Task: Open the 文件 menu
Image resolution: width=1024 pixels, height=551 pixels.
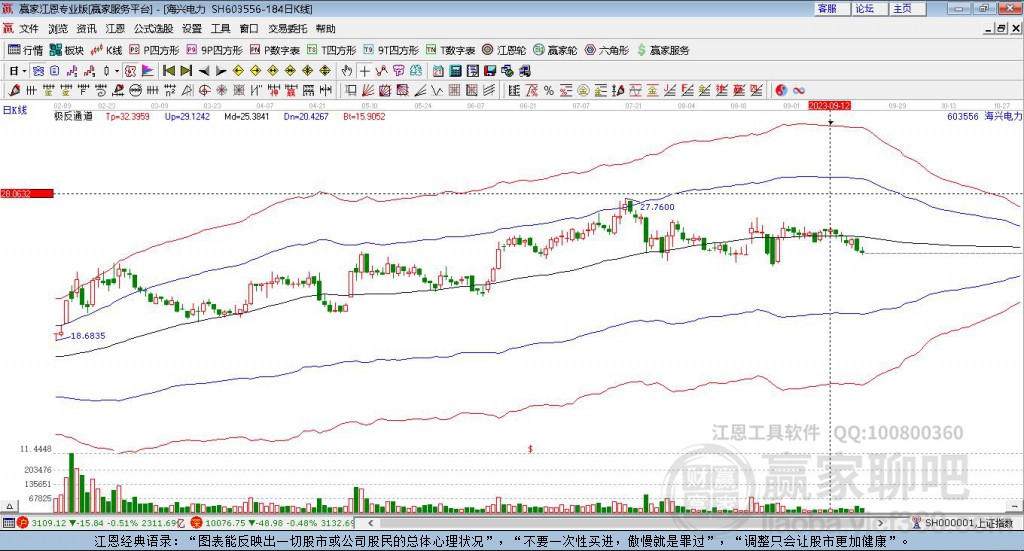Action: 29,29
